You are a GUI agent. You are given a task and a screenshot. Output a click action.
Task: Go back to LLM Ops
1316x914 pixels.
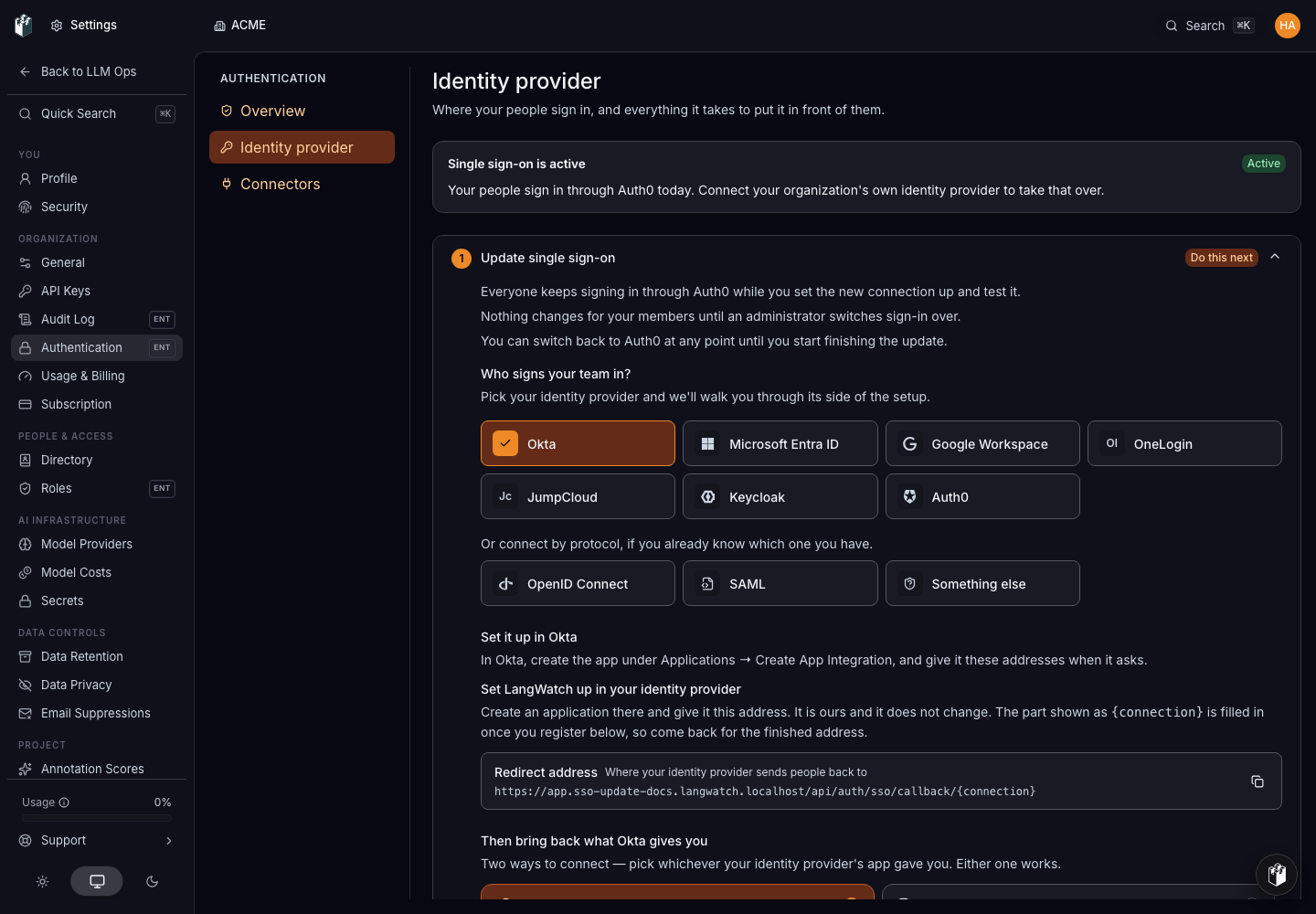point(97,71)
